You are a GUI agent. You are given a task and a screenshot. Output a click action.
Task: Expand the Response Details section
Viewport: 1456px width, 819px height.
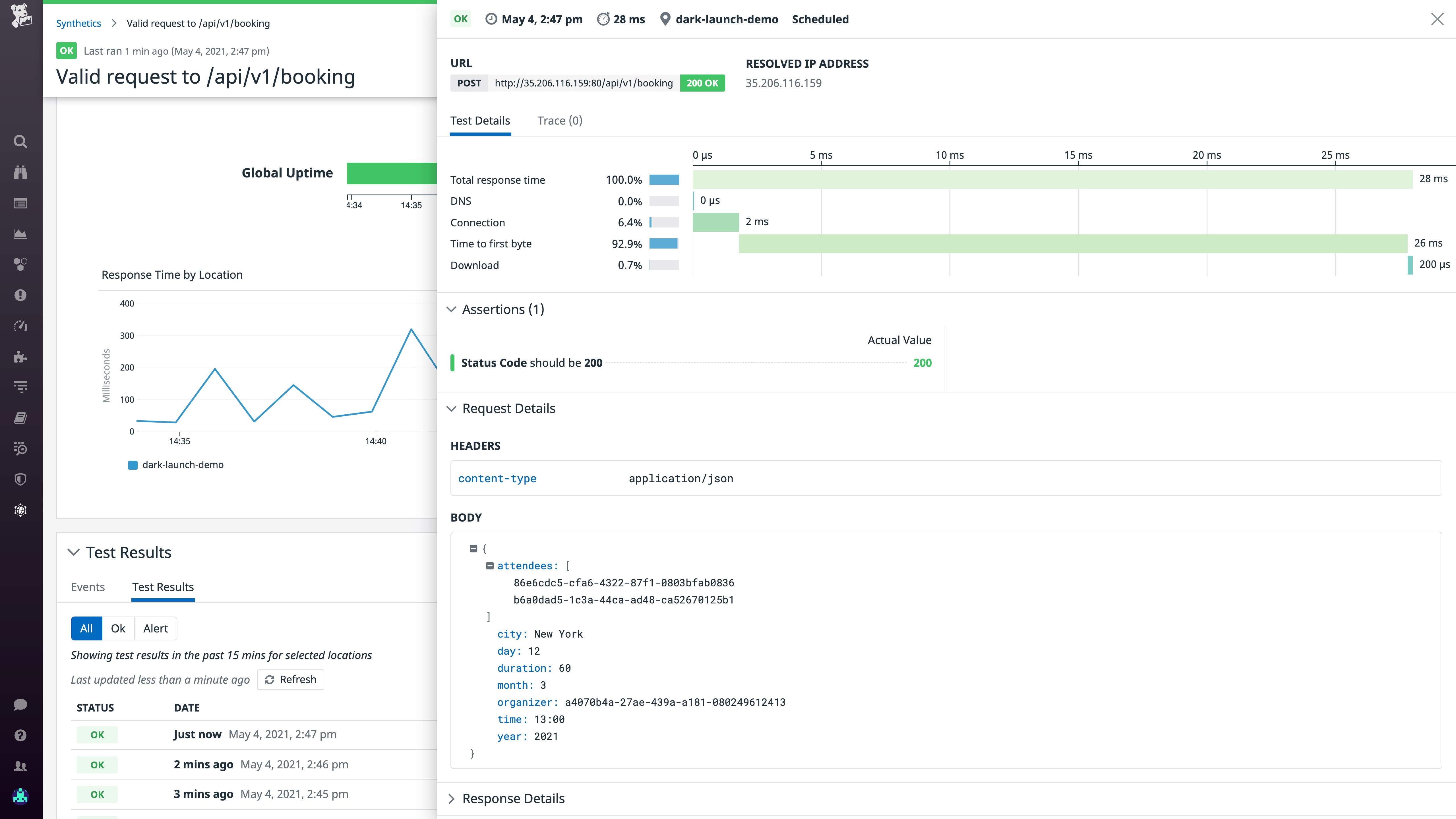pyautogui.click(x=452, y=798)
